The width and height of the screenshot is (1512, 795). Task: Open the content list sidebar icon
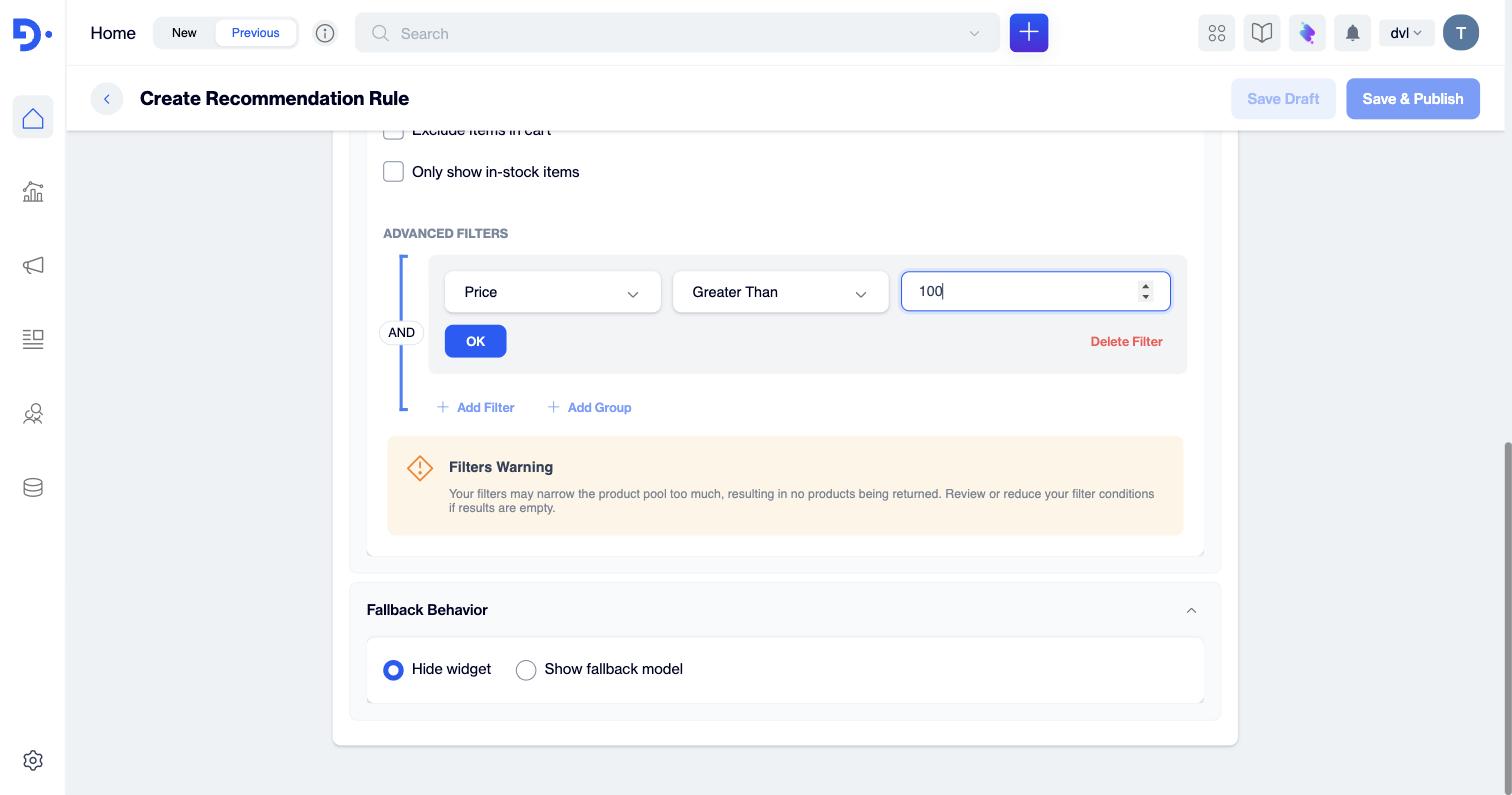tap(33, 340)
